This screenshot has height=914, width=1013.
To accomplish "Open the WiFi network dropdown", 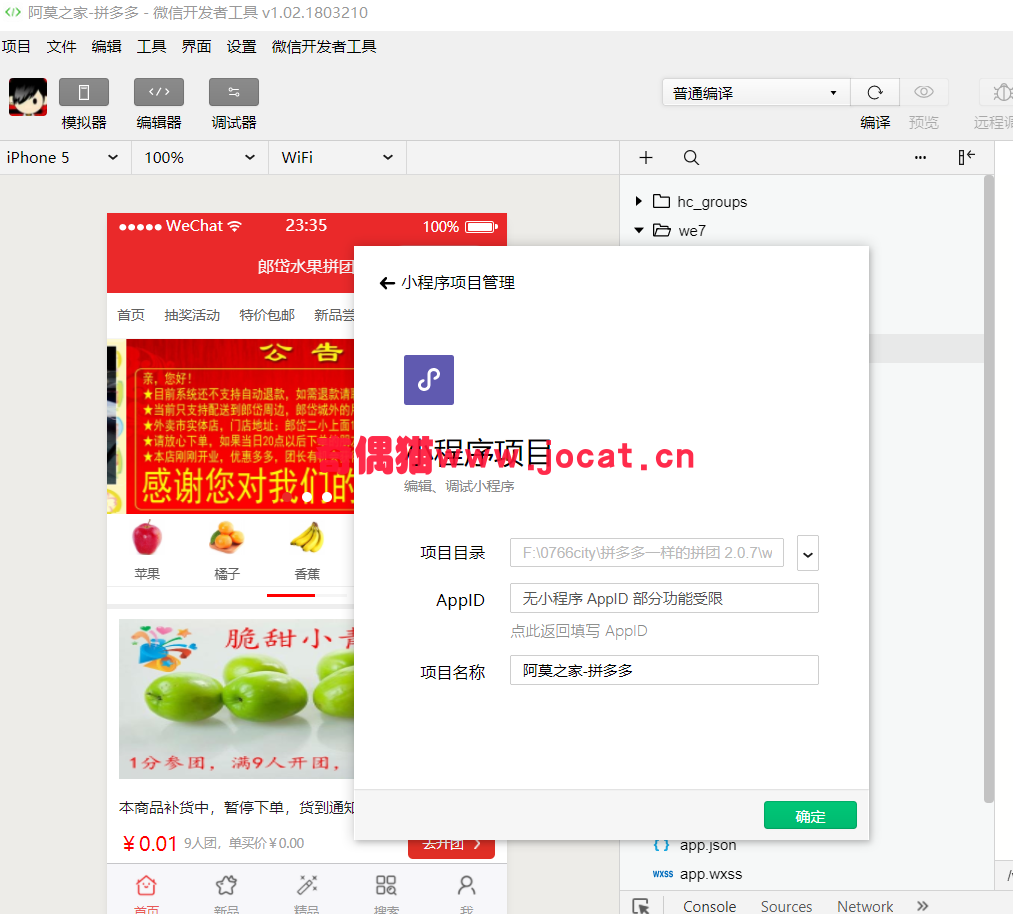I will coord(337,158).
